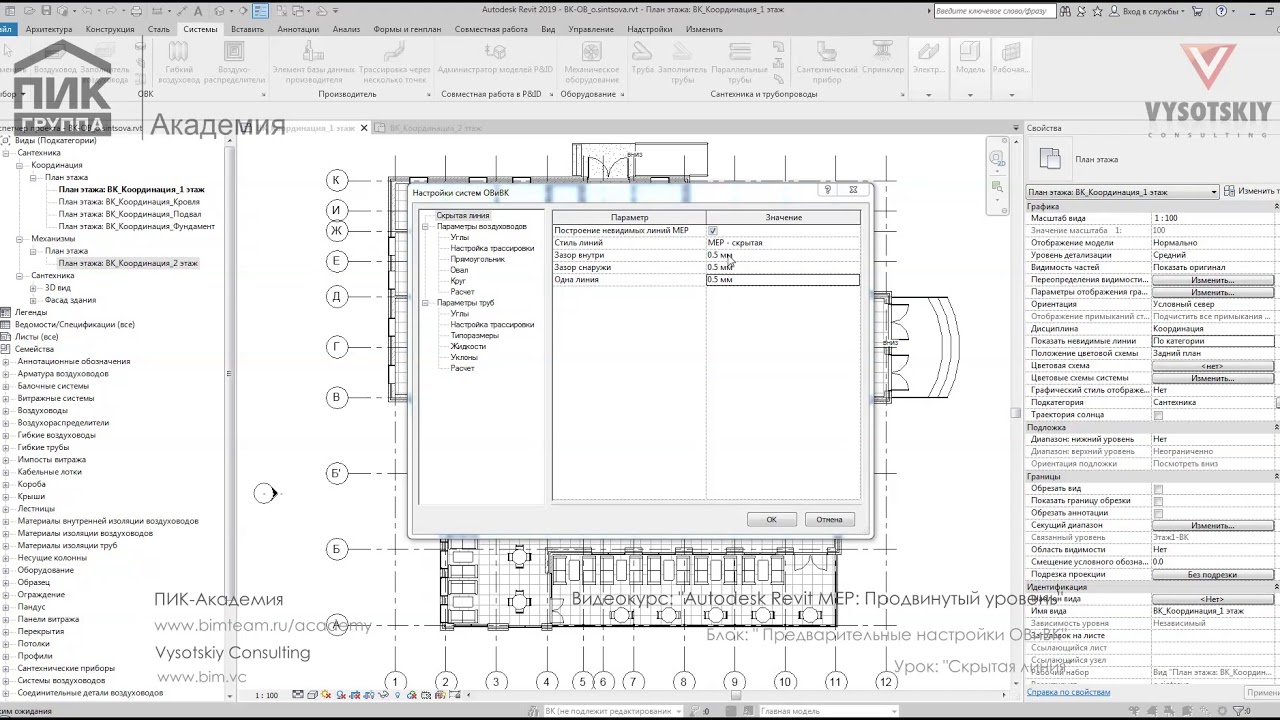Switch to the Аннотации ribbon tab
This screenshot has height=720, width=1280.
(298, 29)
